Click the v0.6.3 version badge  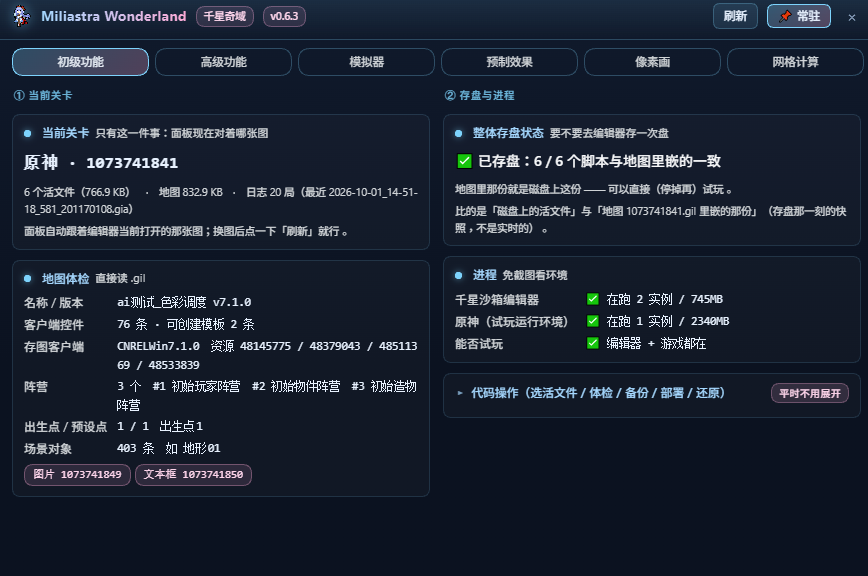[x=284, y=16]
